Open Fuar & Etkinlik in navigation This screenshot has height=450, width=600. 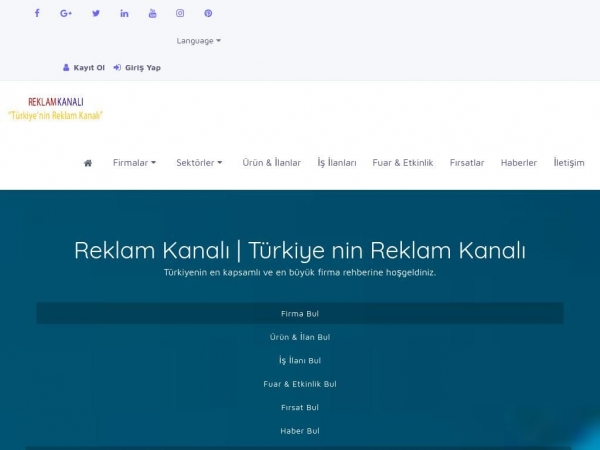(x=403, y=163)
